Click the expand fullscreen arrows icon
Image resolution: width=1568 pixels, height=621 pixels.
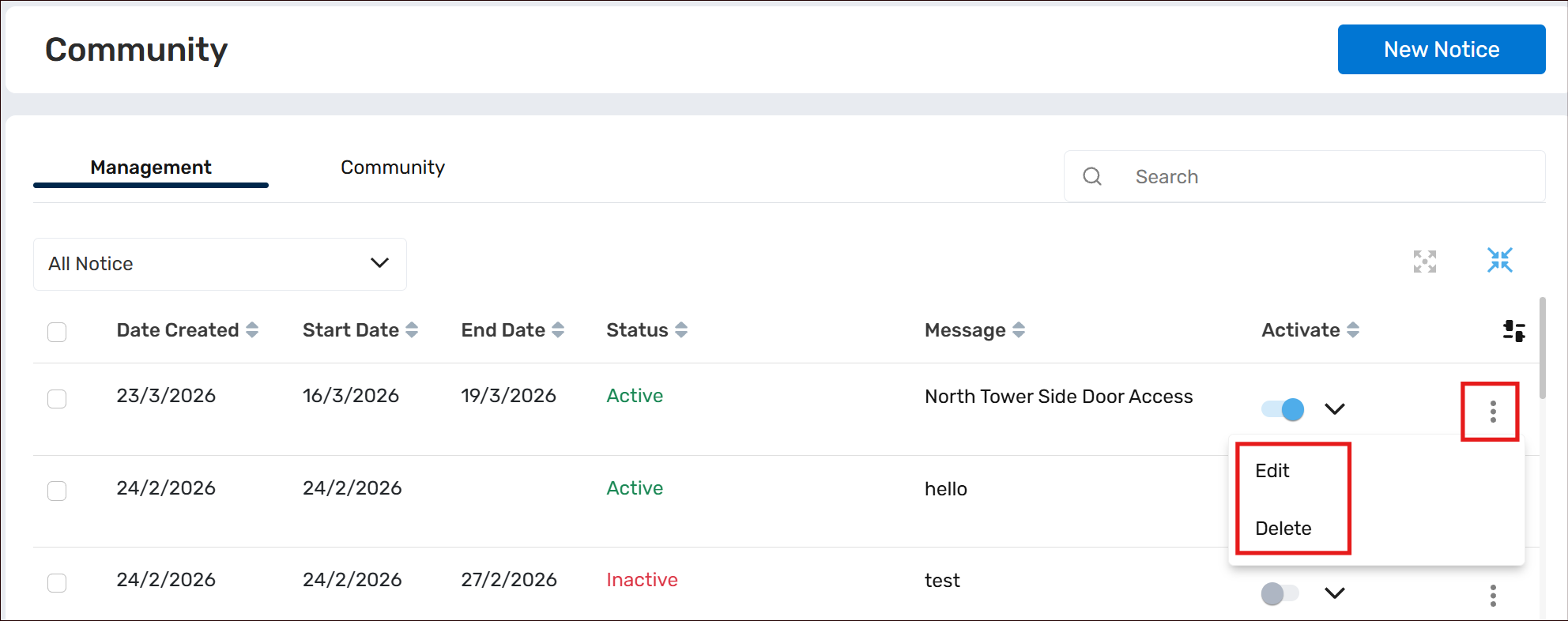tap(1424, 262)
